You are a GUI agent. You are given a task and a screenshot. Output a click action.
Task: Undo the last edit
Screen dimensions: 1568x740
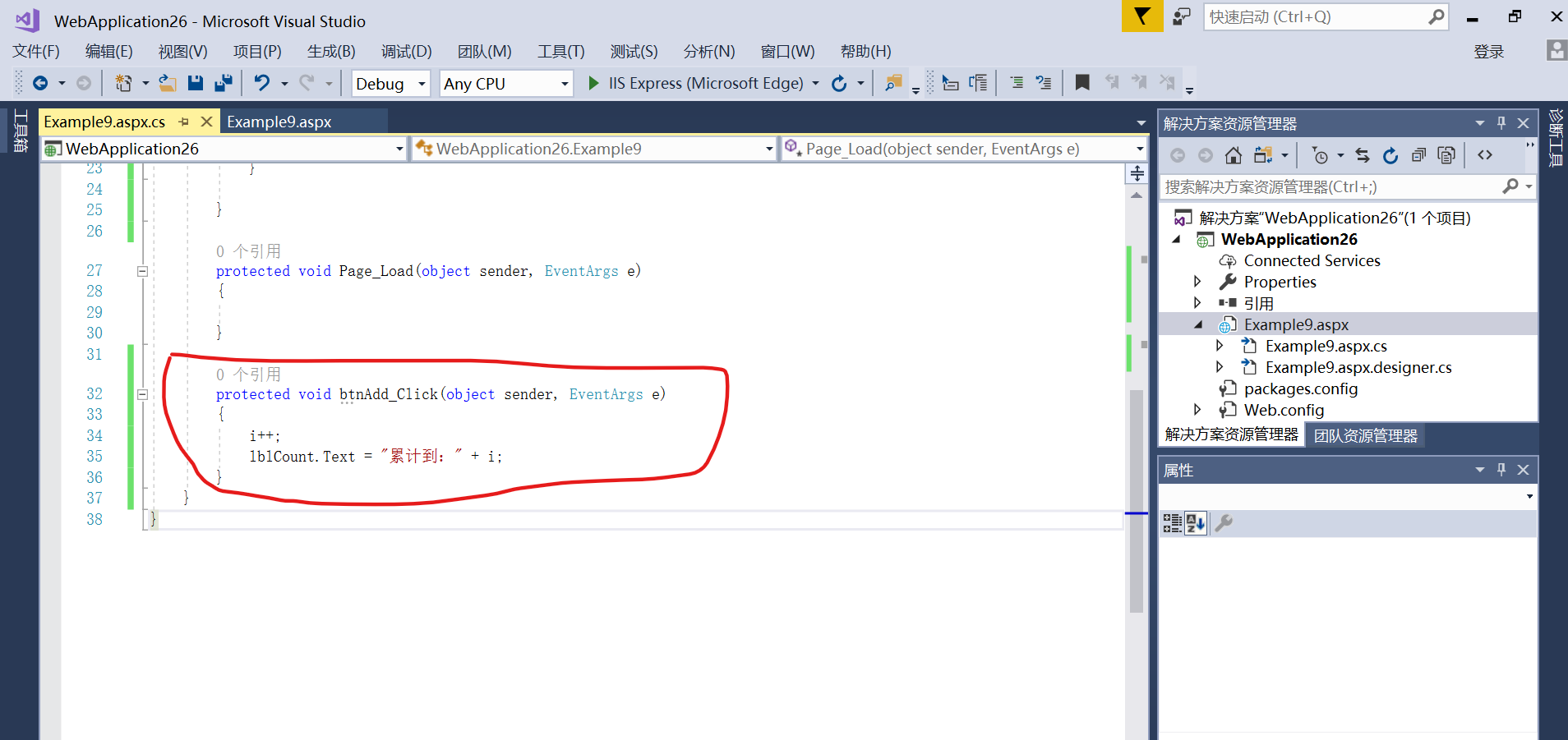[261, 82]
